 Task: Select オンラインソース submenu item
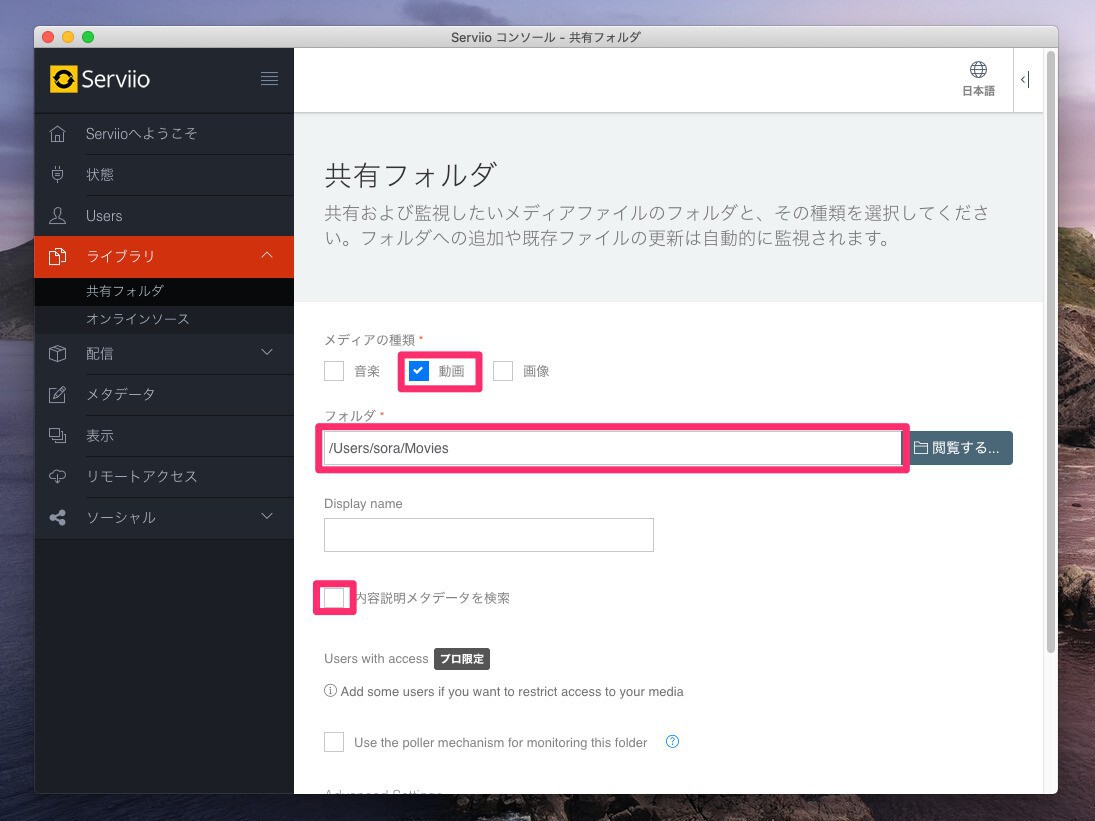[x=164, y=319]
